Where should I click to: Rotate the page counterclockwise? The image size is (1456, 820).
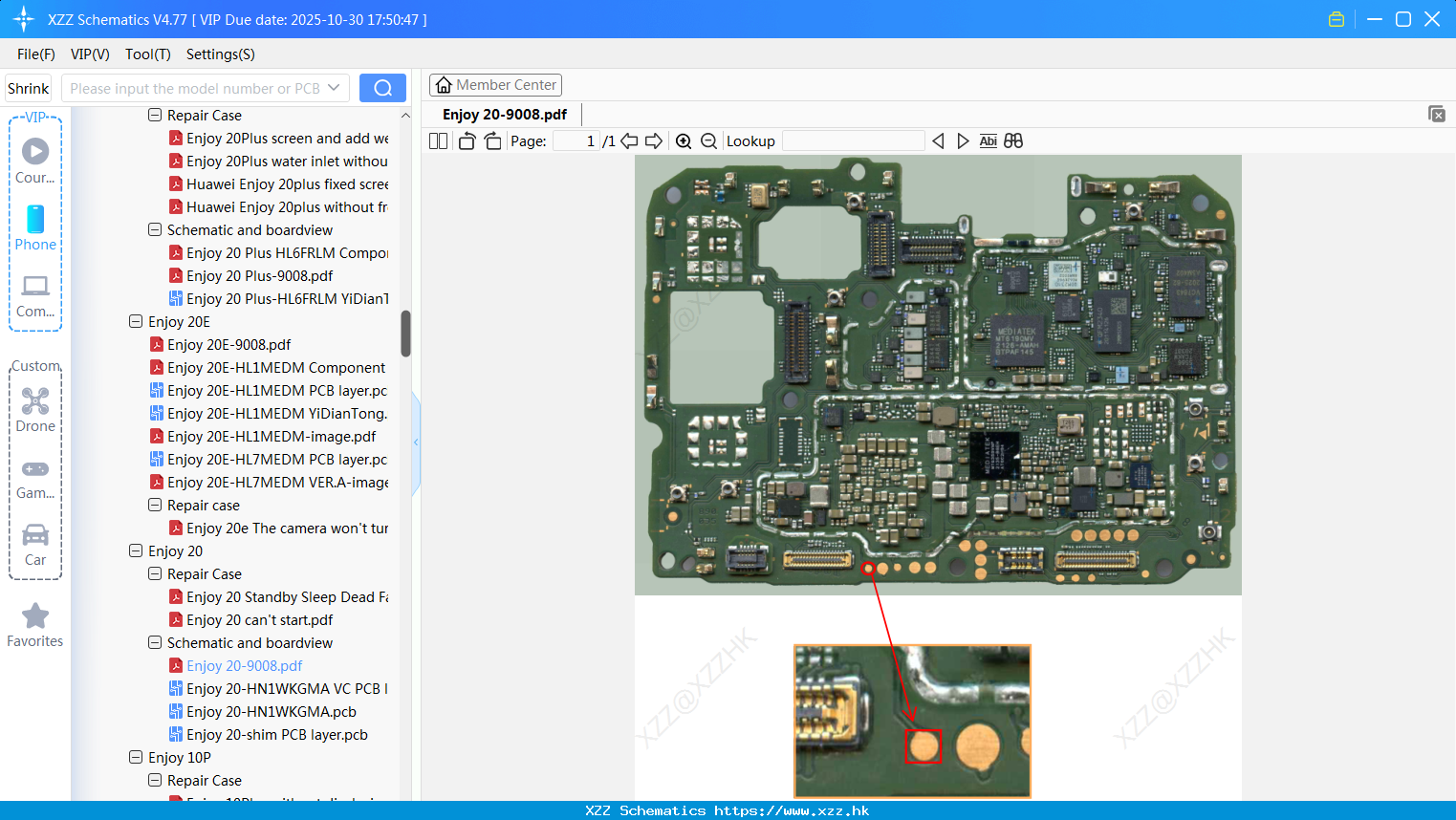[467, 140]
